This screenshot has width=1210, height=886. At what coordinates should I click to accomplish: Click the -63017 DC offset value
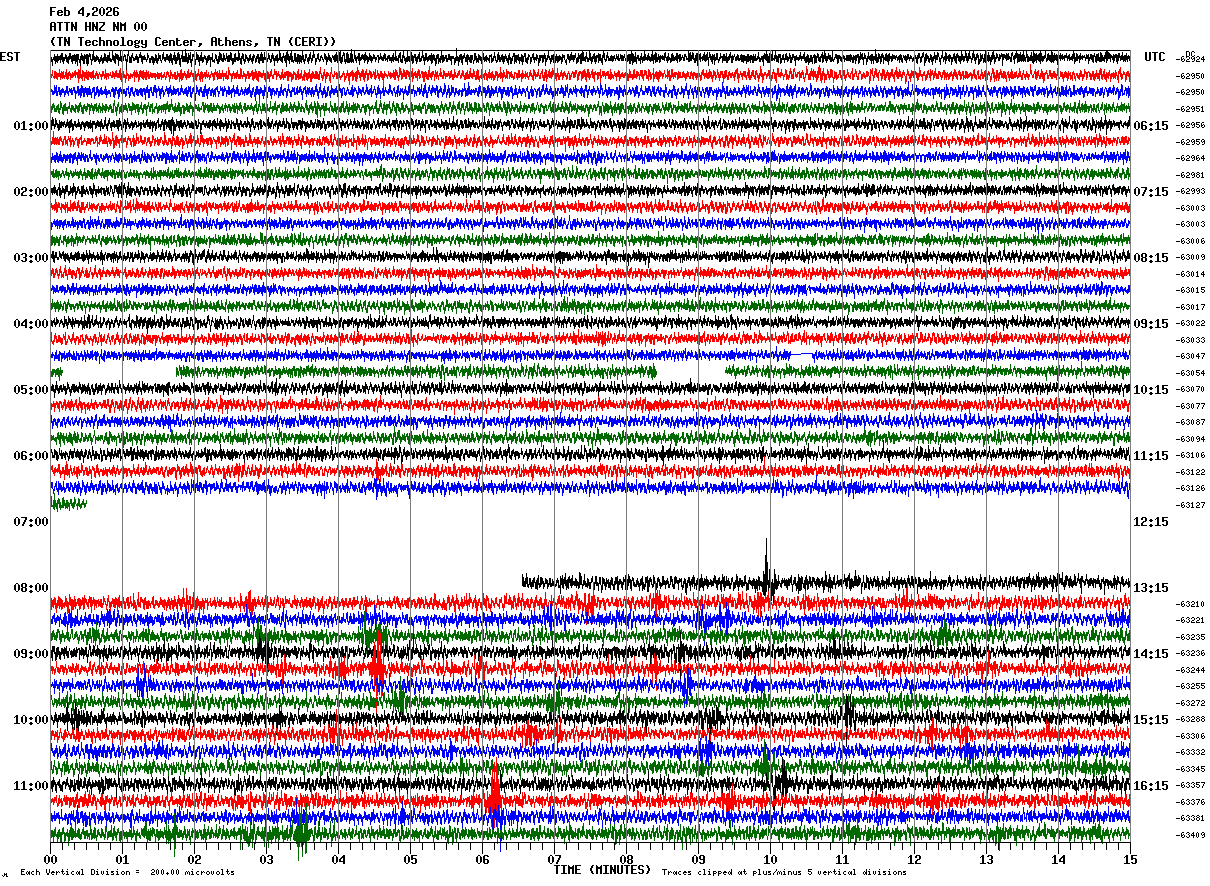point(1191,307)
